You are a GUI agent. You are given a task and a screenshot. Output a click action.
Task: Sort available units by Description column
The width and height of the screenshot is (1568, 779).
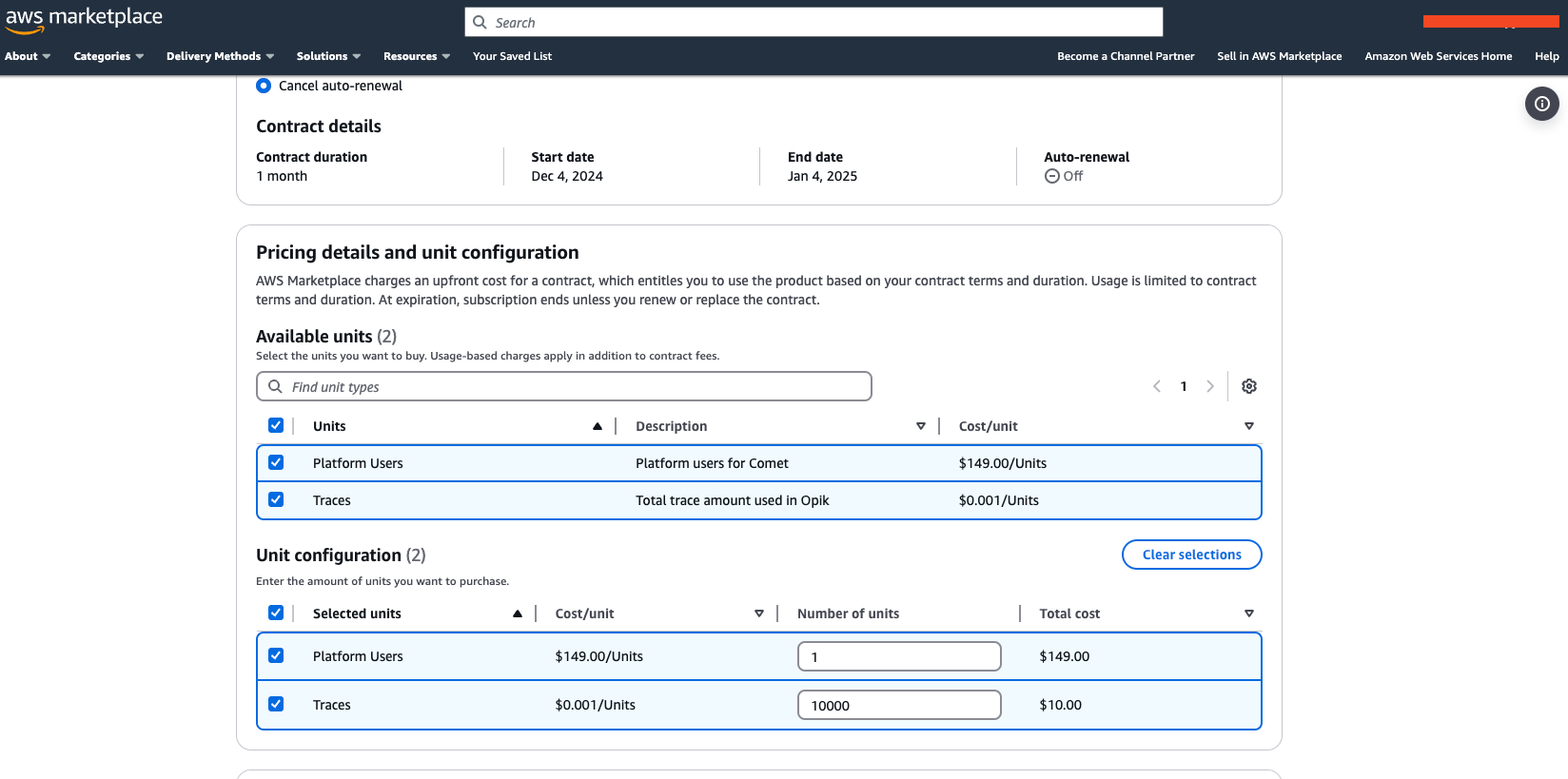point(921,426)
